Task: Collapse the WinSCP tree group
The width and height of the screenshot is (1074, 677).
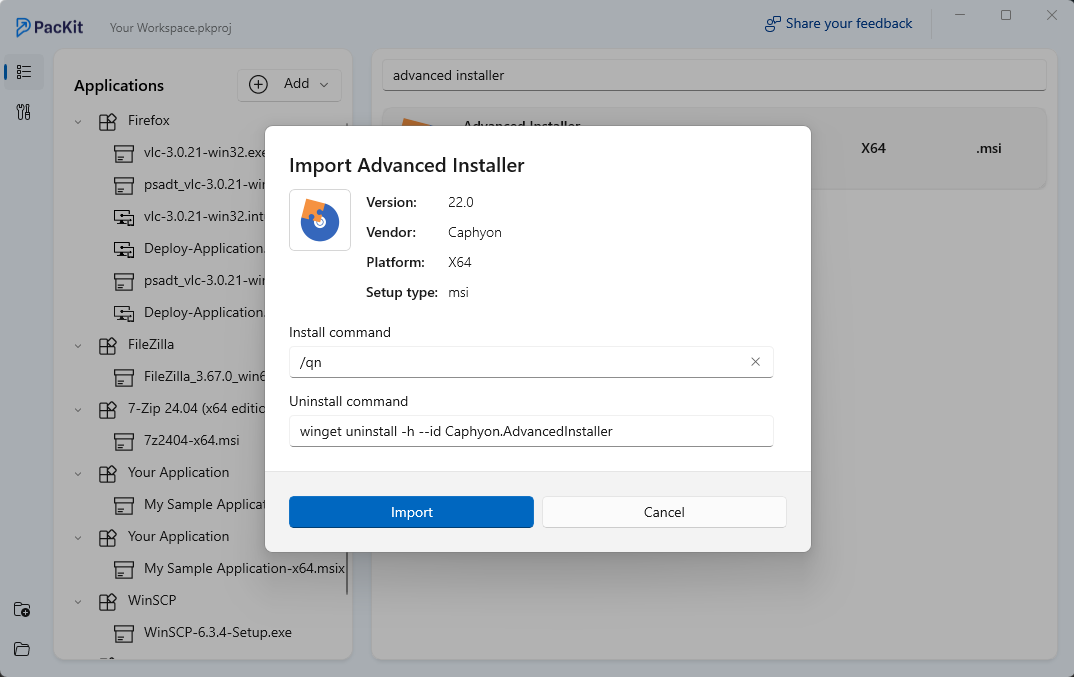Action: coord(78,601)
